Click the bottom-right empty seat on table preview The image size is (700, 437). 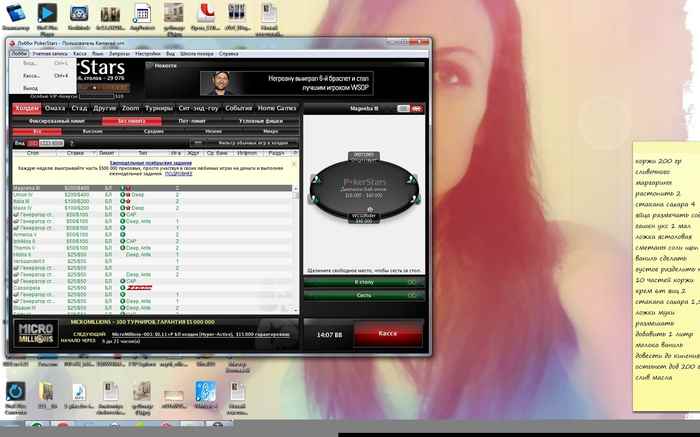pos(416,198)
